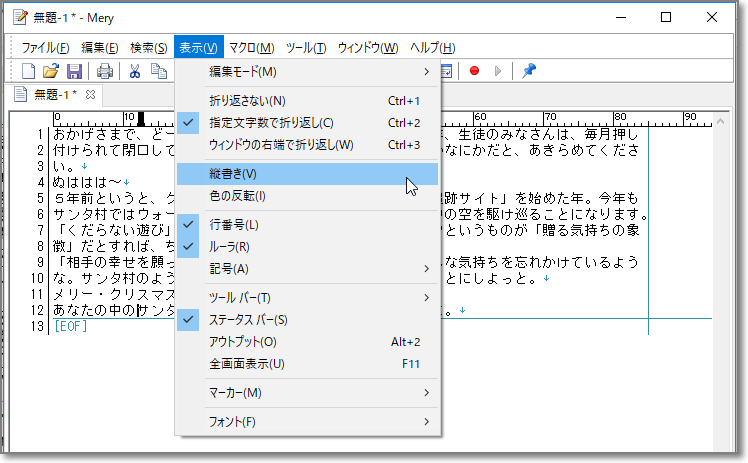
Task: Click the Print icon in toolbar
Action: click(x=104, y=71)
